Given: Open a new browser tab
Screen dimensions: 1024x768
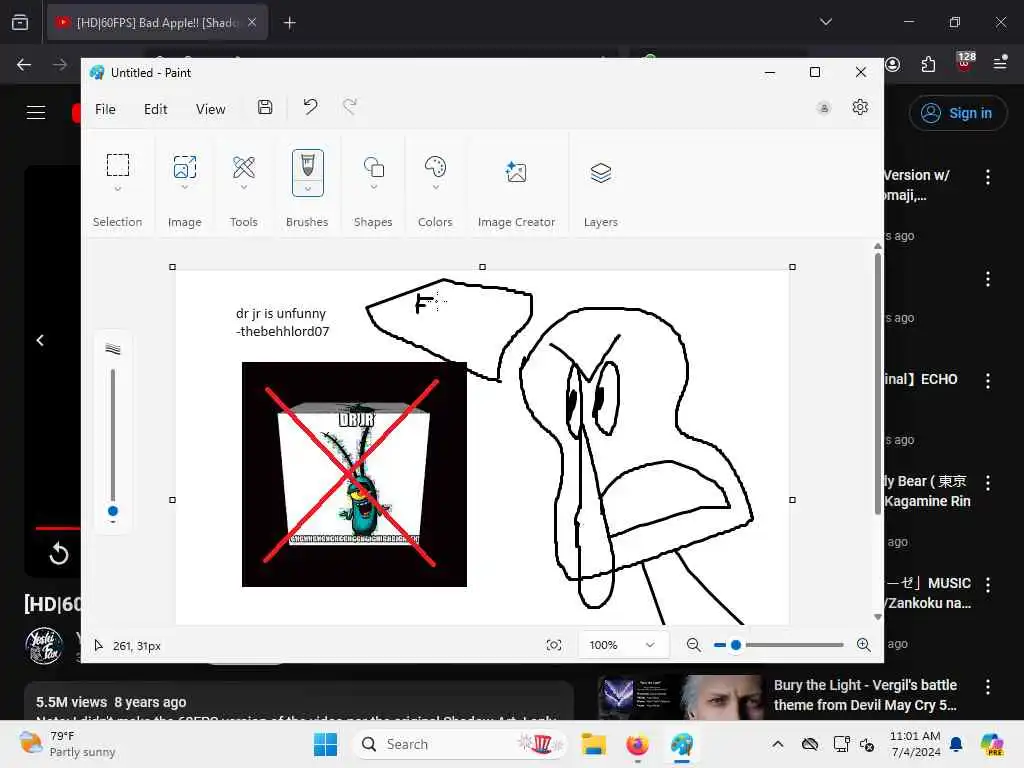Looking at the screenshot, I should 289,23.
